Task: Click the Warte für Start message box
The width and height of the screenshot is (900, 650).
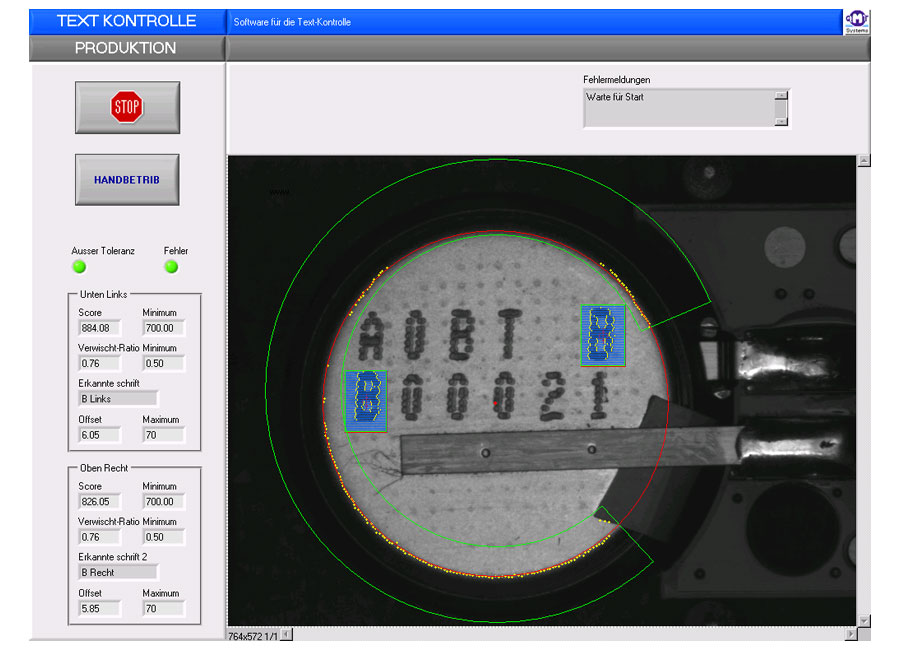Action: click(x=679, y=108)
